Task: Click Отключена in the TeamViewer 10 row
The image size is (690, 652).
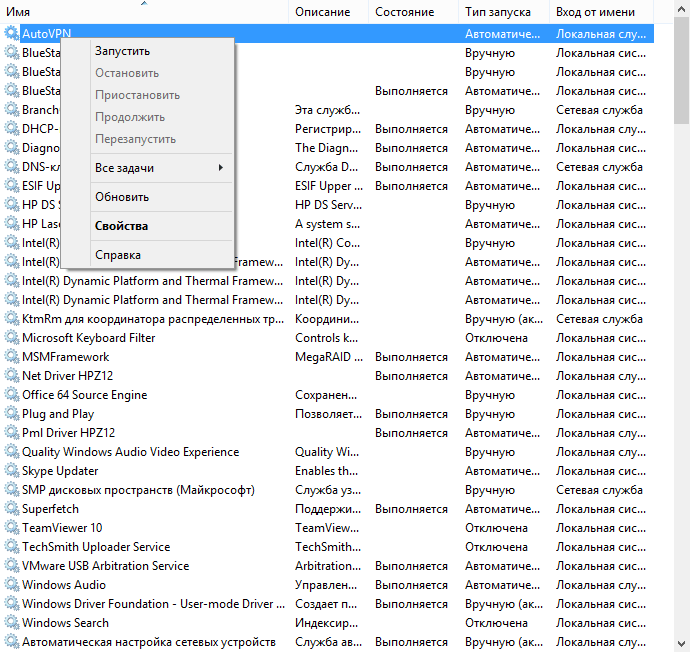Action: pyautogui.click(x=496, y=528)
